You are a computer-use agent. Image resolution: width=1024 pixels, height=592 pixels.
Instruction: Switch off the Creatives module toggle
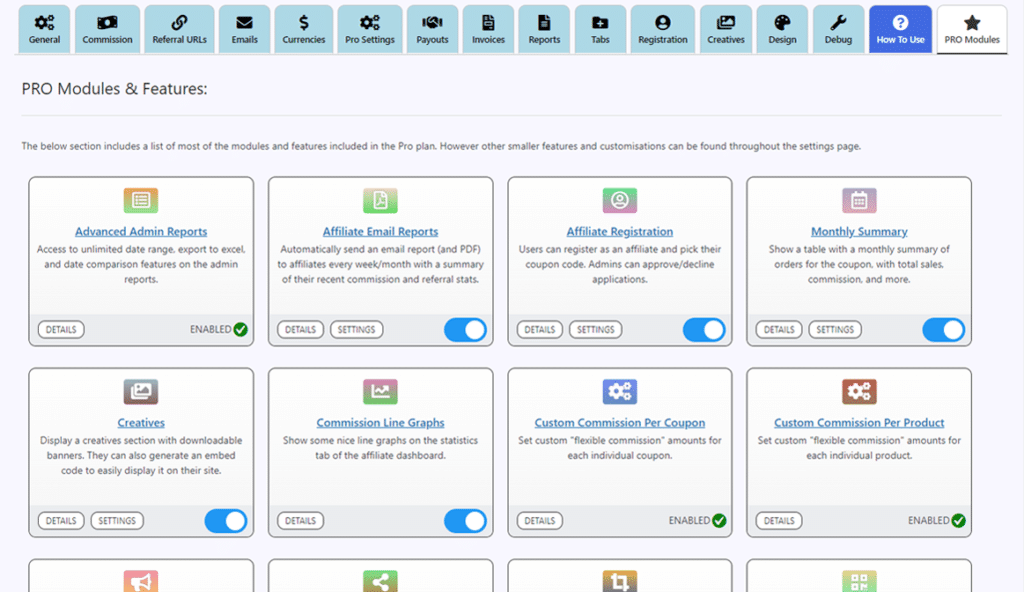[x=225, y=521]
